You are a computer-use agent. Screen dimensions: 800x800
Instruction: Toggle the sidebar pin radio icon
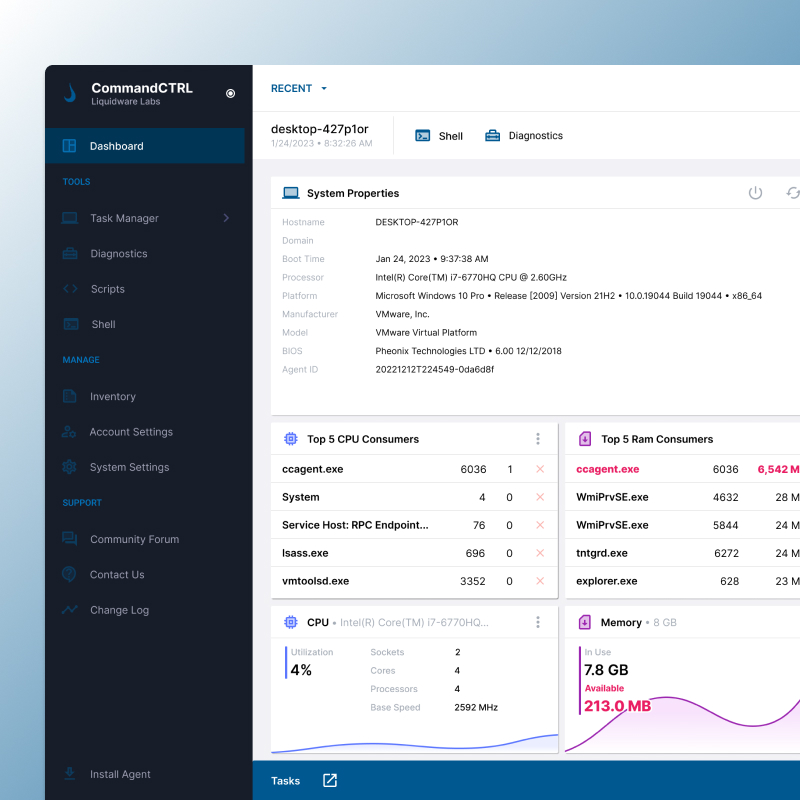point(231,93)
